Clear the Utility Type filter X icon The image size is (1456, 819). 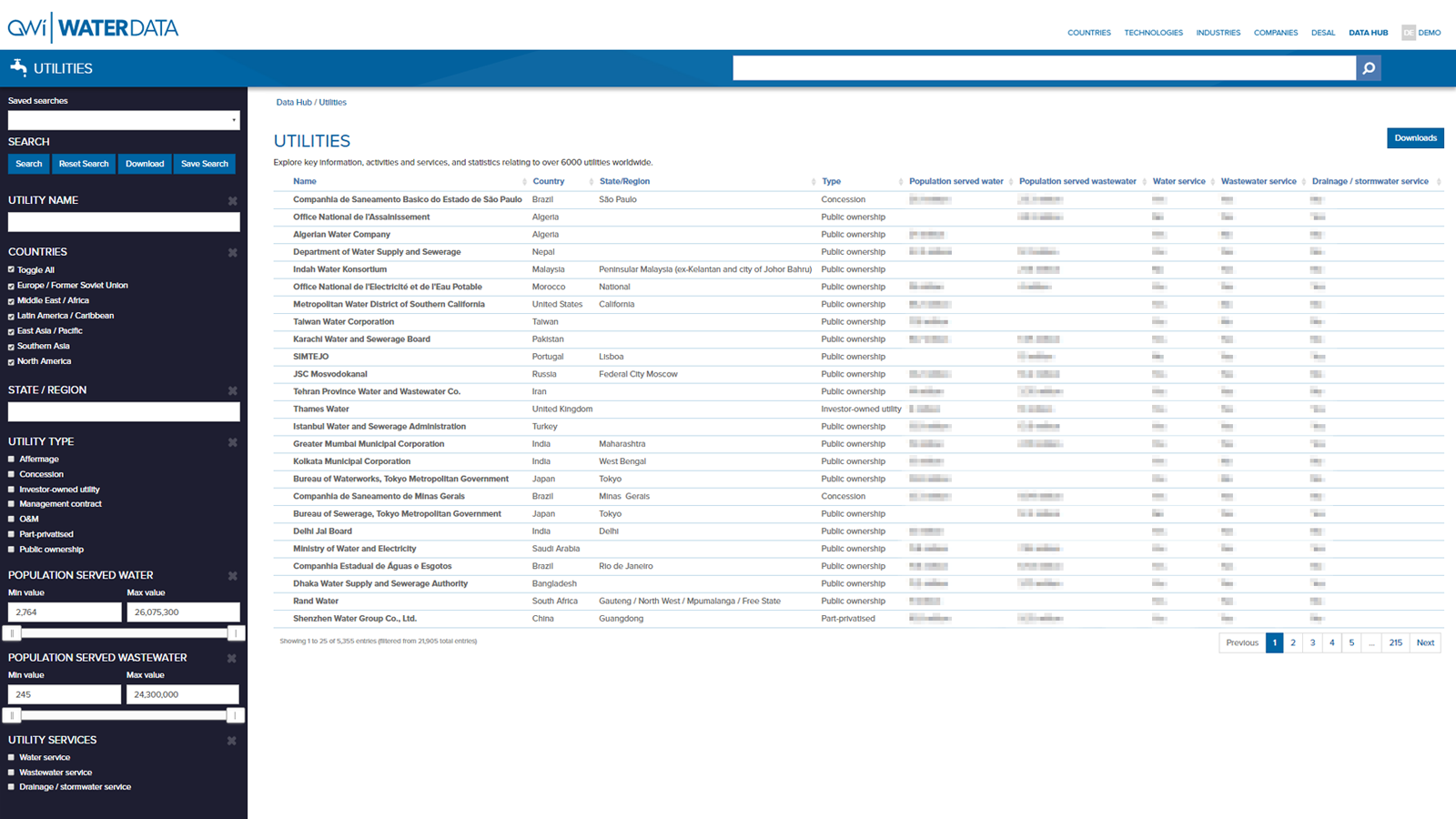232,442
